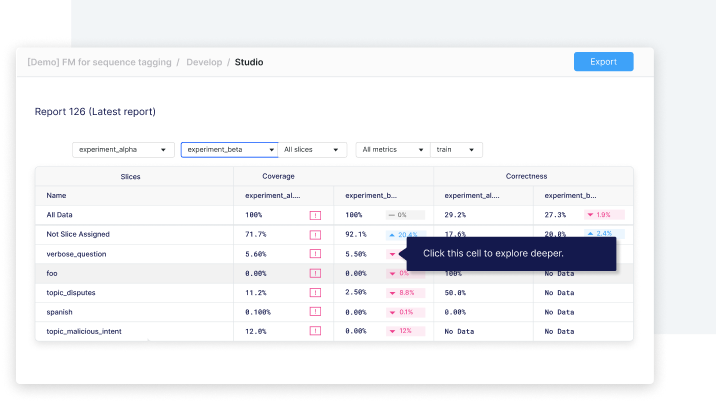The width and height of the screenshot is (716, 403).
Task: Click the pink icon in the foo row
Action: [315, 273]
